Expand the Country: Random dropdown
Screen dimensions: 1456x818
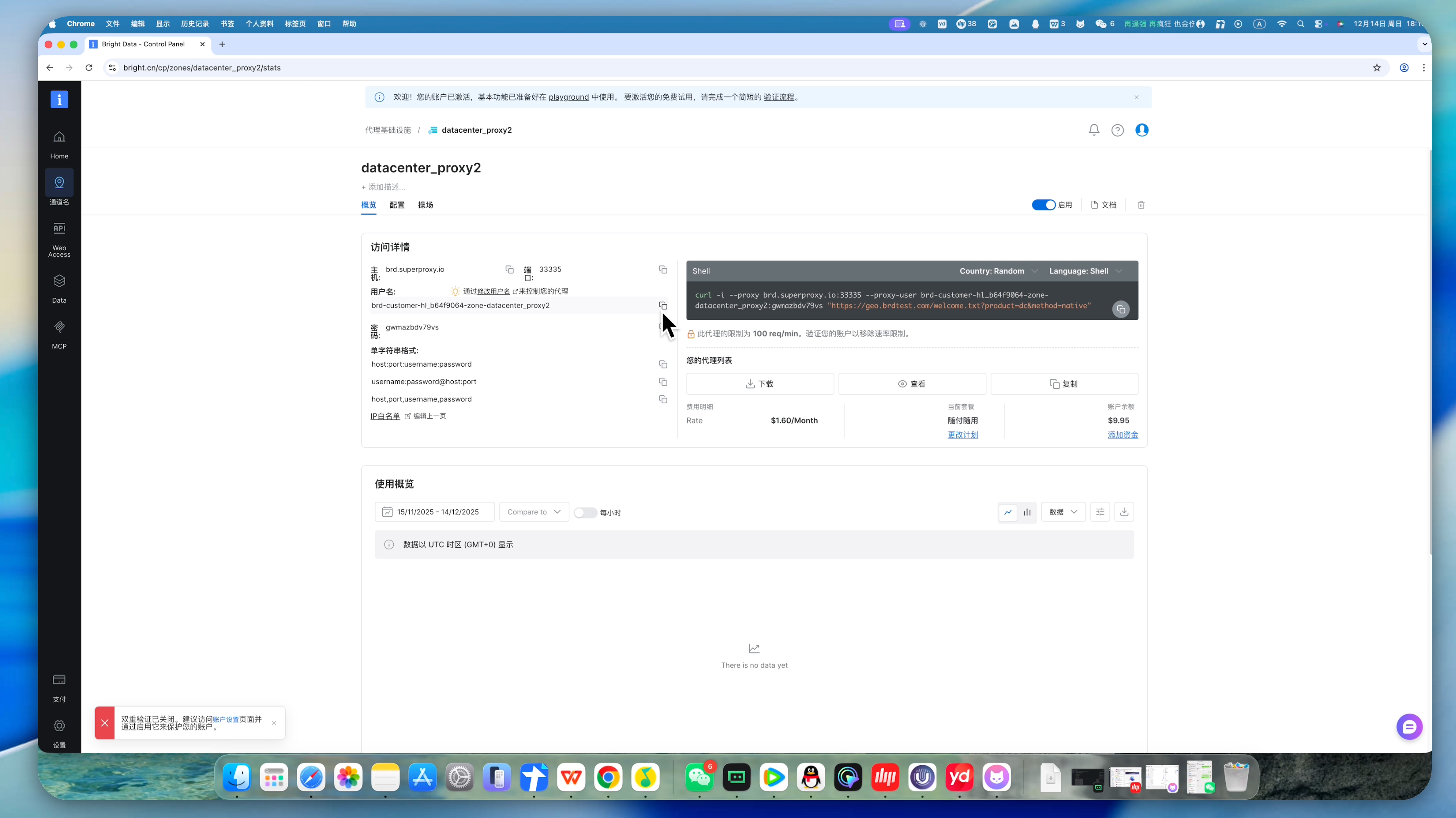[x=998, y=271]
